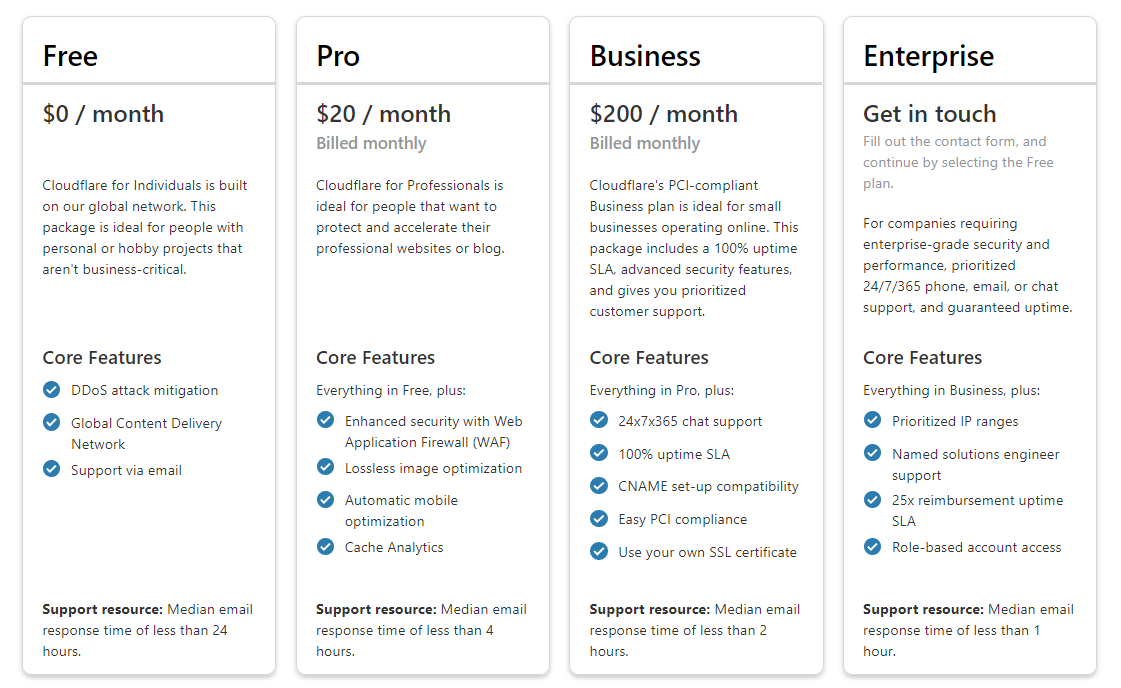The image size is (1121, 688).
Task: Click the checkmark next to Global Content Delivery Network
Action: [52, 422]
